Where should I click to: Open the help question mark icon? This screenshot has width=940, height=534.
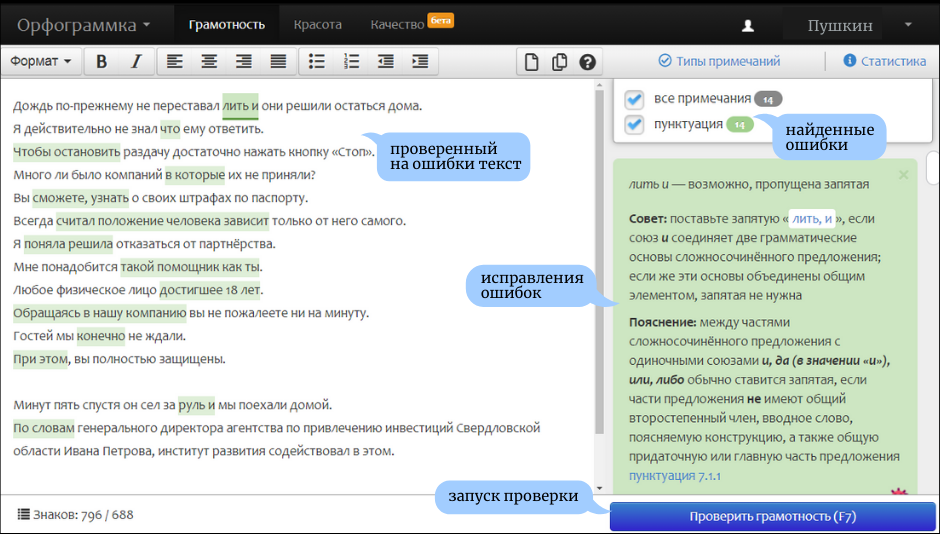pyautogui.click(x=588, y=61)
